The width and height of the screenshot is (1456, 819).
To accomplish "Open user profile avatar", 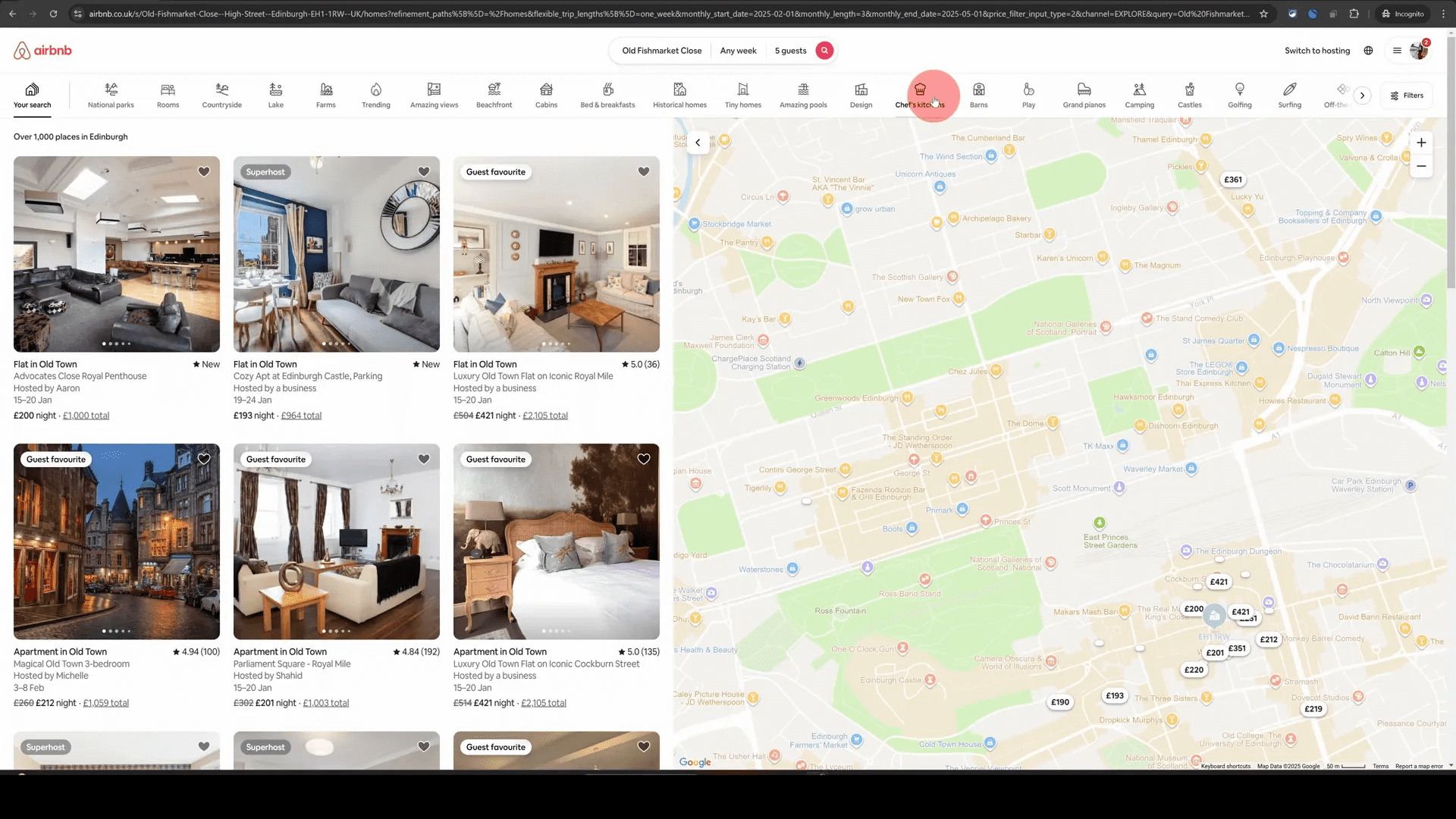I will 1418,51.
